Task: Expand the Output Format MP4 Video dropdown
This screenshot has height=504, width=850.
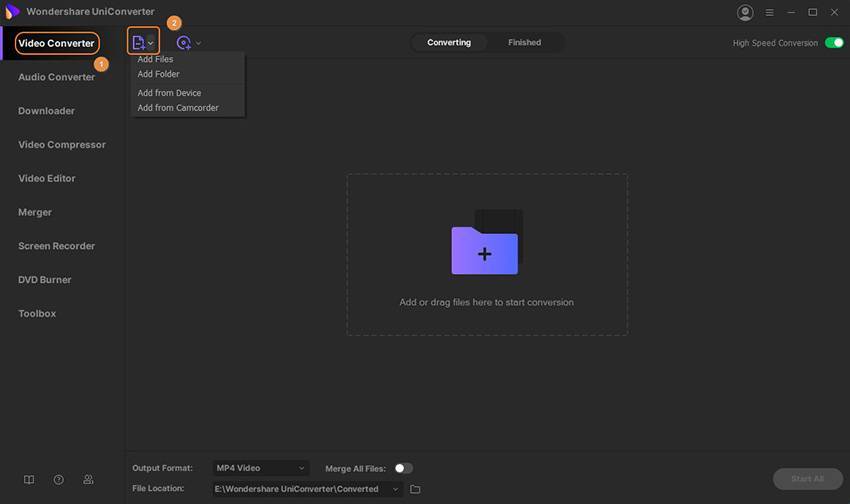Action: [260, 468]
